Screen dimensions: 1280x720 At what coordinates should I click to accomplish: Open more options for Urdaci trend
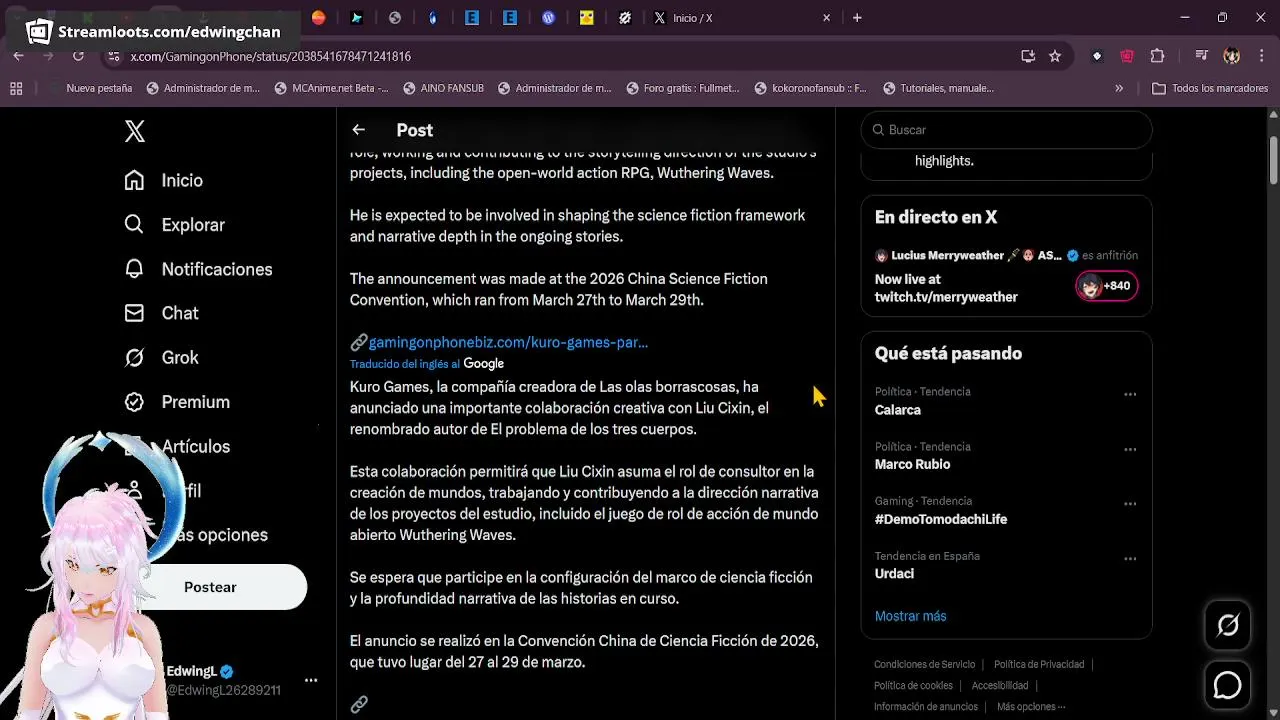1130,559
